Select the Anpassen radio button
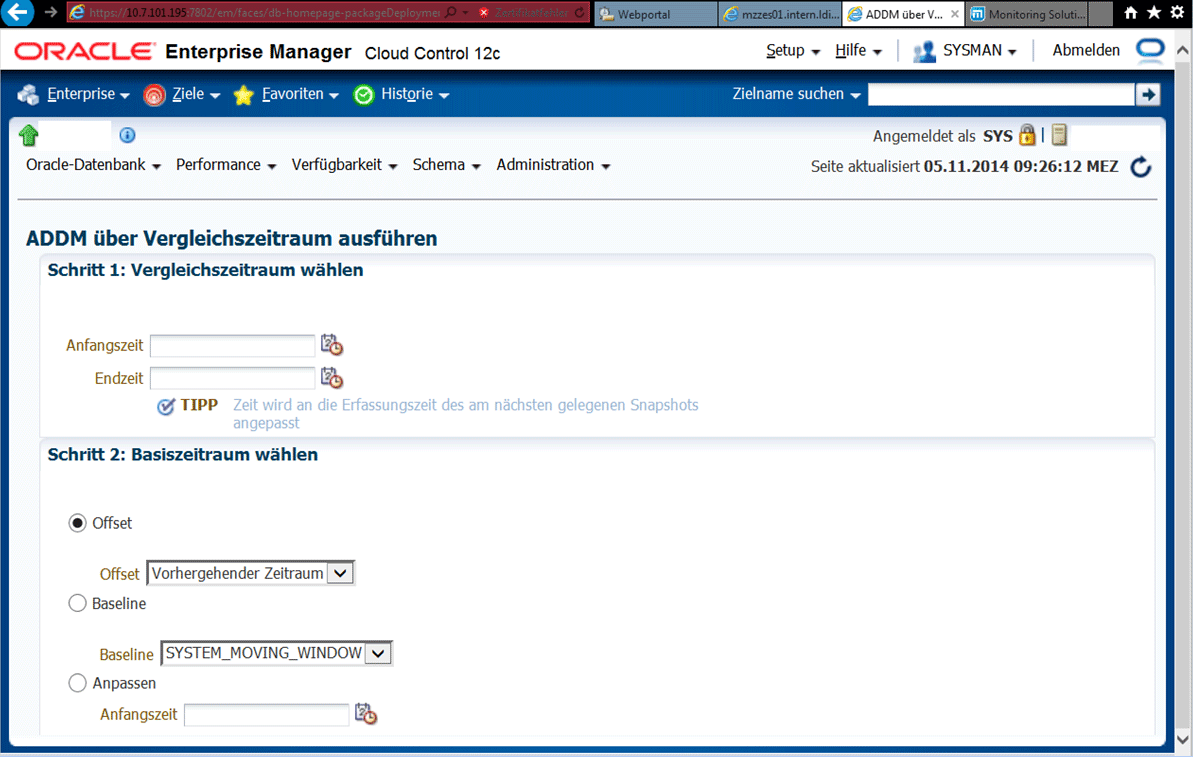 (x=77, y=683)
